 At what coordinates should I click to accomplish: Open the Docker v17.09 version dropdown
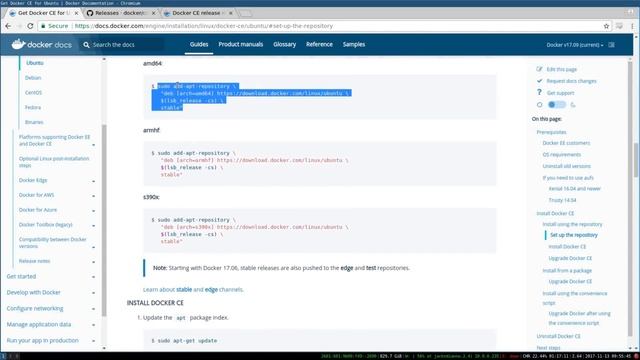[x=575, y=45]
